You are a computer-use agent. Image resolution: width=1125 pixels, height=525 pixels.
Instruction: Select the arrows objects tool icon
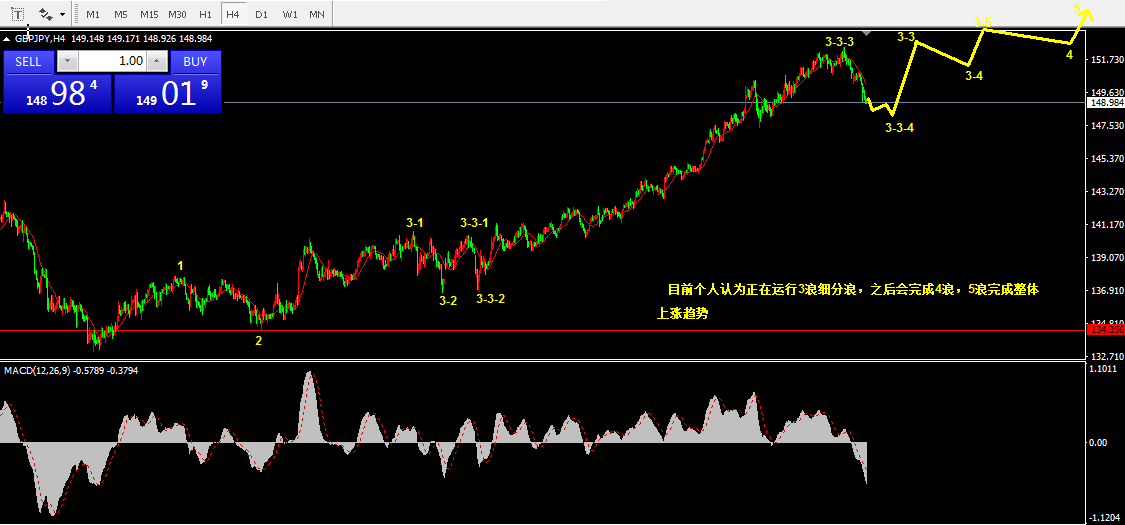(x=45, y=14)
